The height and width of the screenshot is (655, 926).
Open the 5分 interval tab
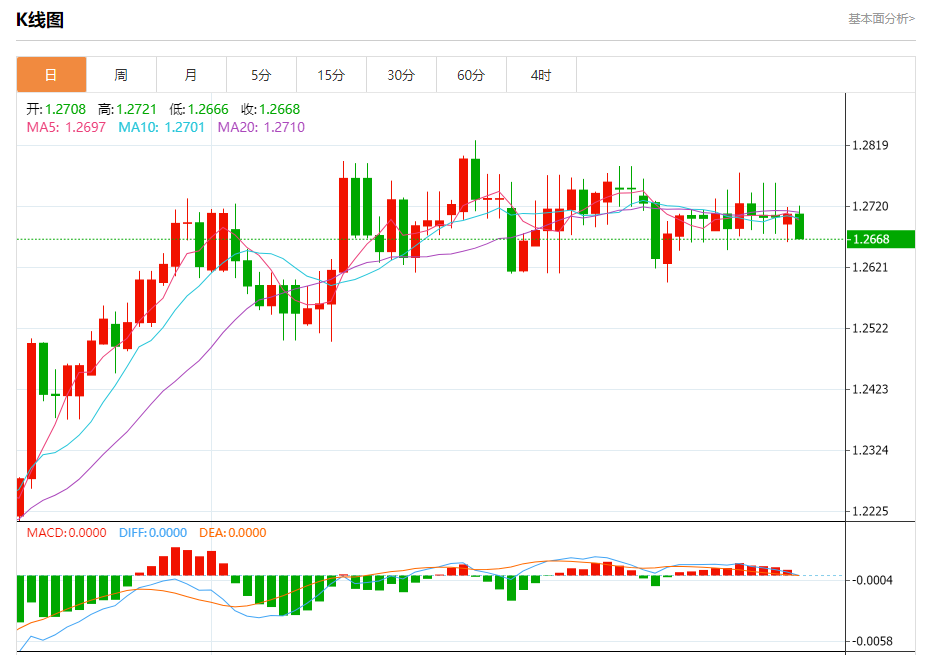pos(261,75)
